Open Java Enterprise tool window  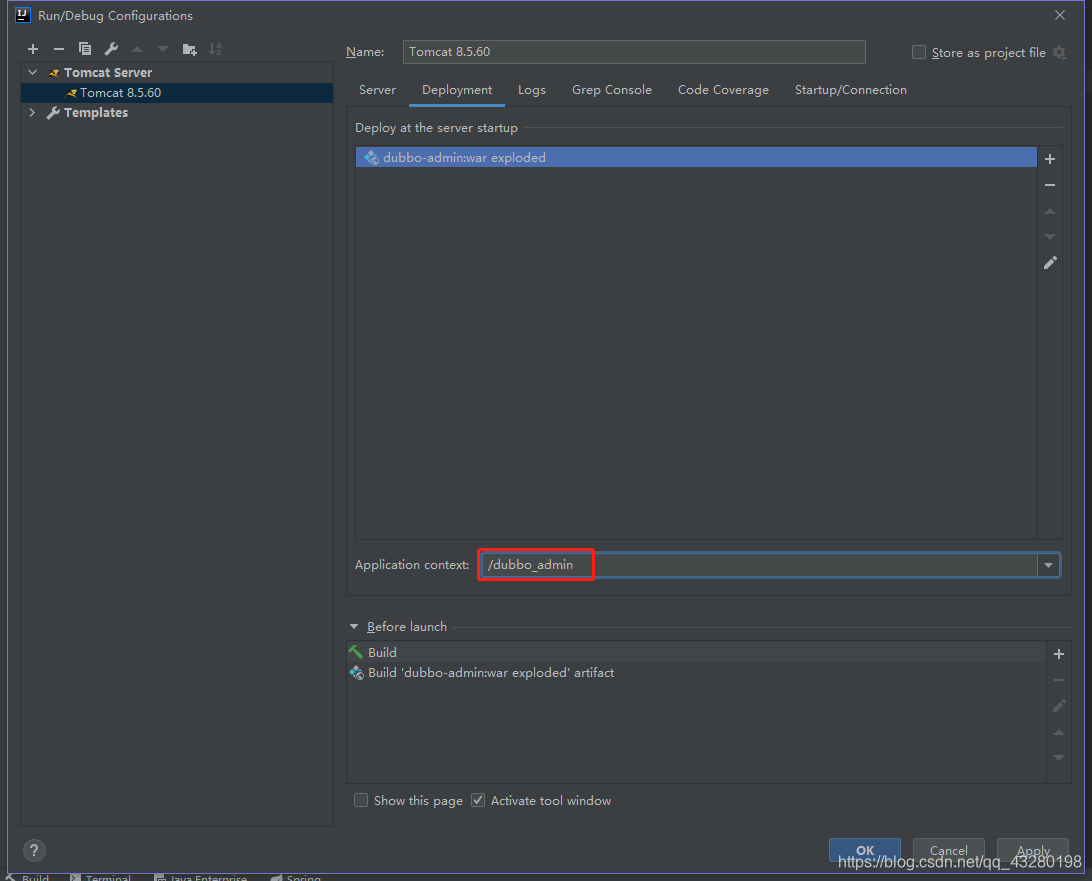click(x=201, y=878)
